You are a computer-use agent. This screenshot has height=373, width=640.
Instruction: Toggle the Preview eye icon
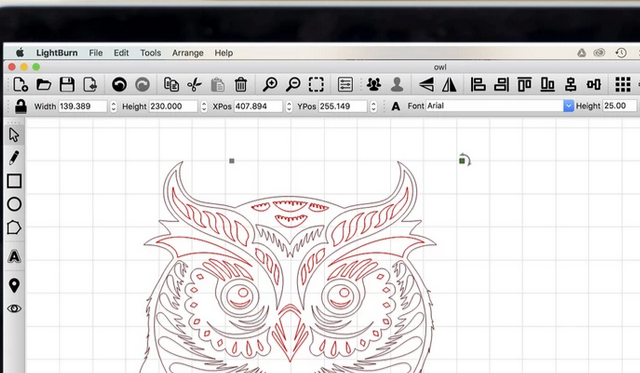tap(14, 309)
